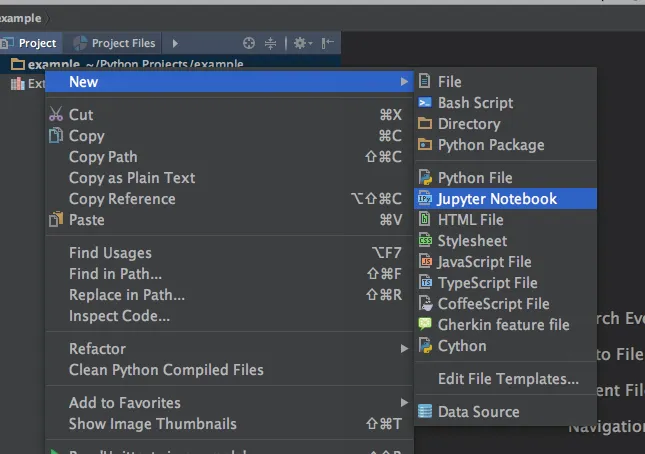Click the Data Source database icon
The width and height of the screenshot is (645, 454).
tap(426, 411)
